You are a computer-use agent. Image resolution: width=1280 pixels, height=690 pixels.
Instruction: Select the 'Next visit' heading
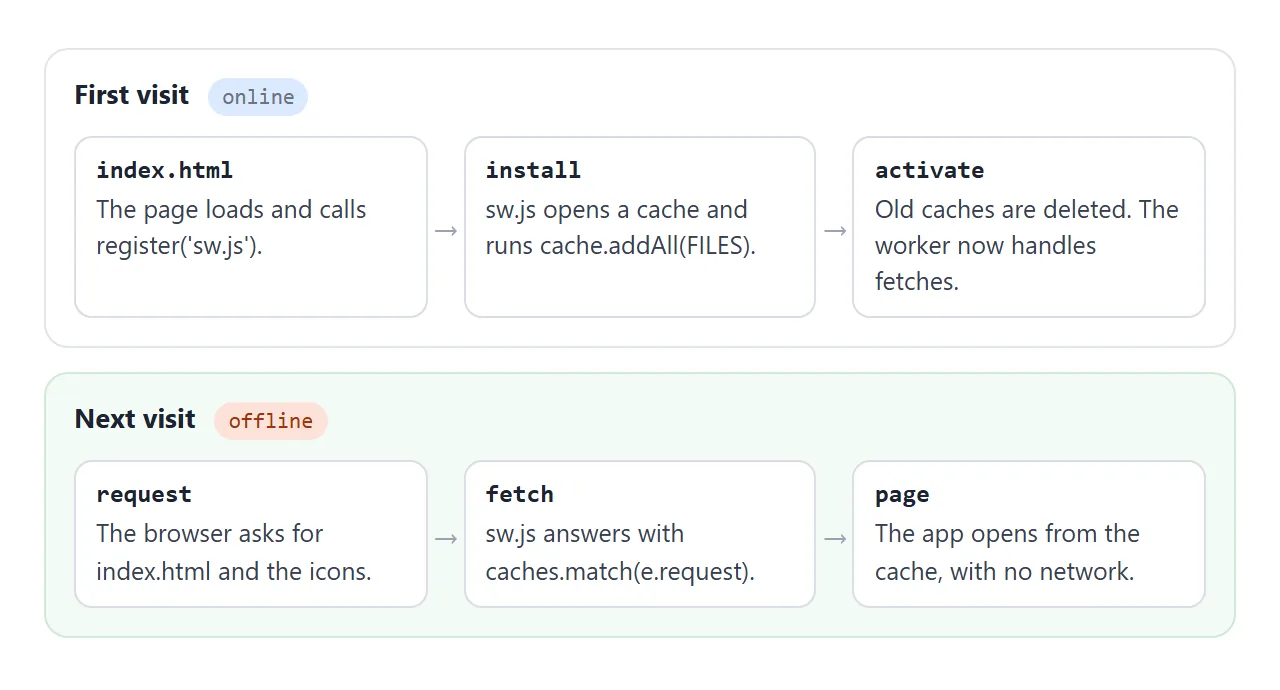[135, 420]
